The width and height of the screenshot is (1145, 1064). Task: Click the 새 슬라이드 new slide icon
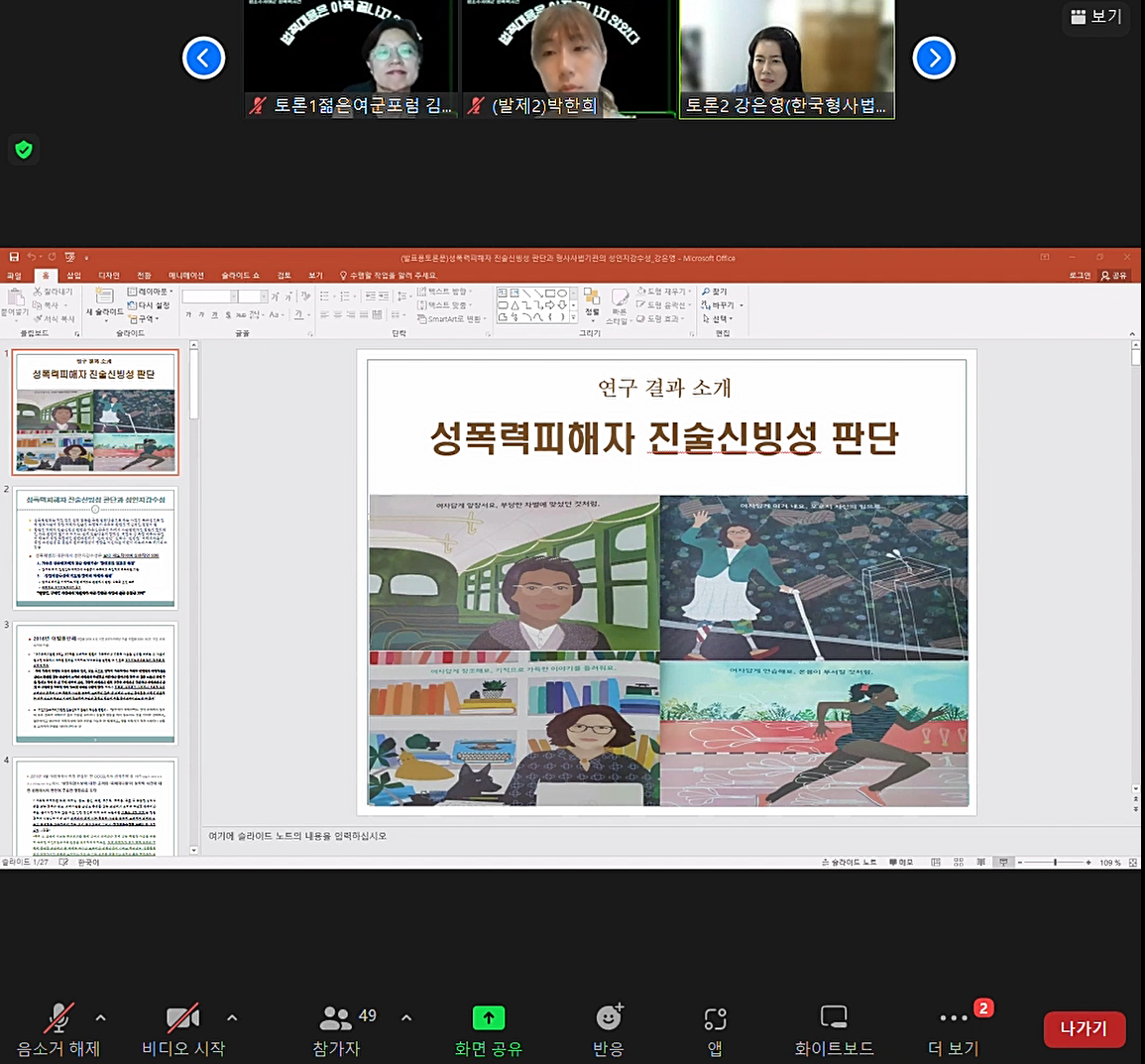click(x=104, y=296)
